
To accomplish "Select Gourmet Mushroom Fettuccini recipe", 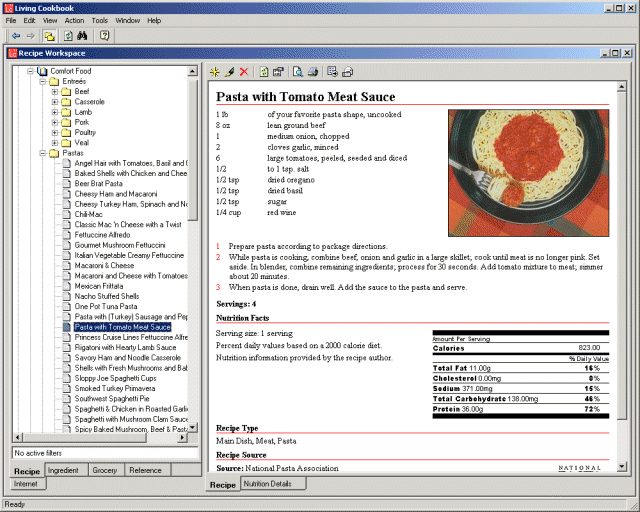I will (x=120, y=245).
